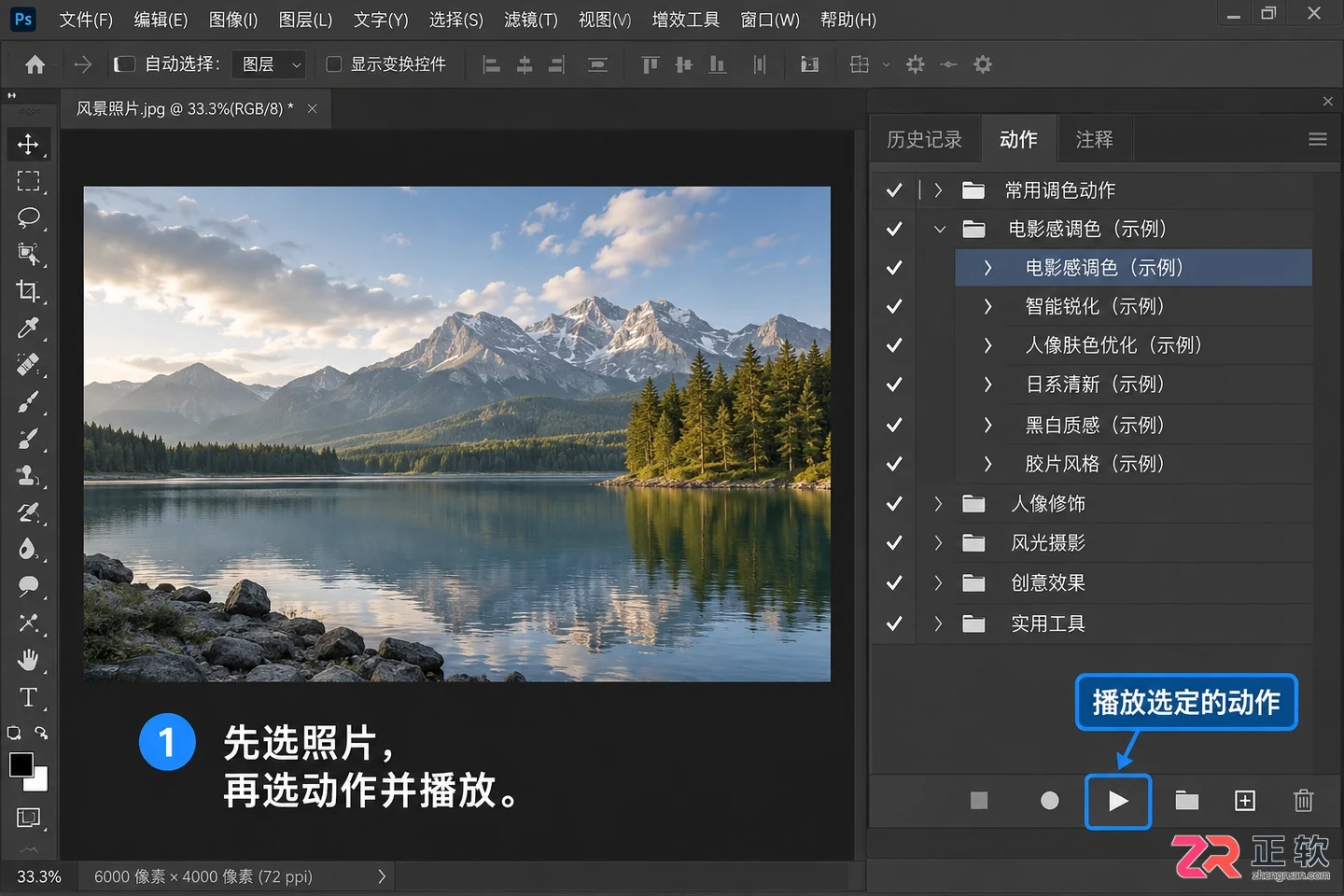Click the stop recording square button

click(979, 801)
